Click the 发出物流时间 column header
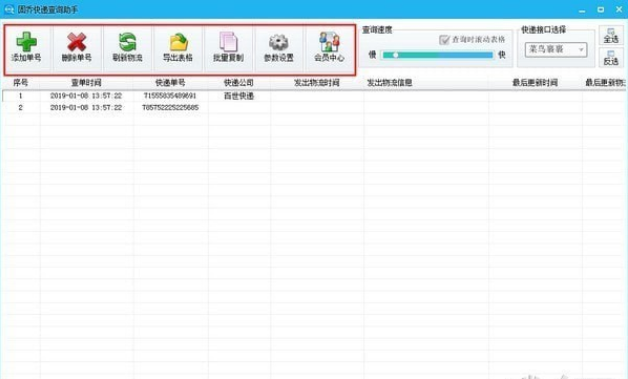628x379 pixels. 317,83
